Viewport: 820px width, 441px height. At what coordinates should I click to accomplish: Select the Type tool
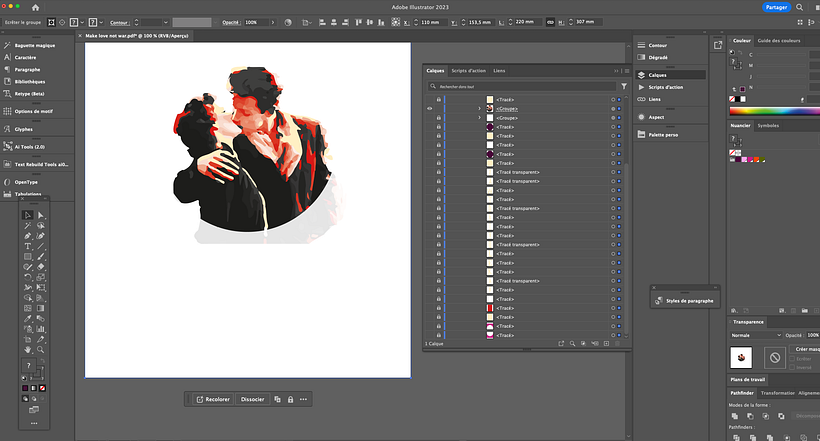tap(27, 246)
